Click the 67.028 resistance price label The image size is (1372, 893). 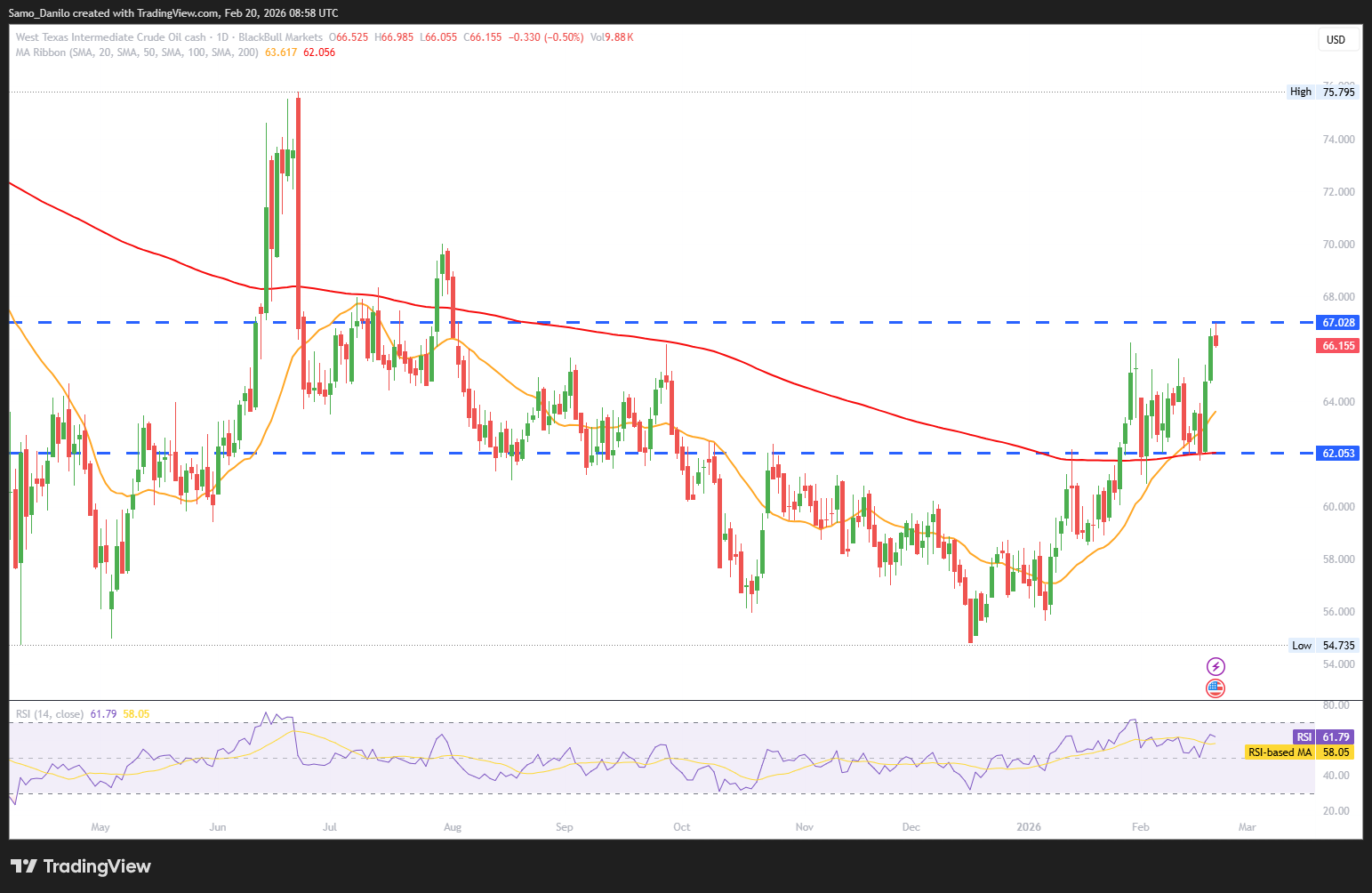1337,323
